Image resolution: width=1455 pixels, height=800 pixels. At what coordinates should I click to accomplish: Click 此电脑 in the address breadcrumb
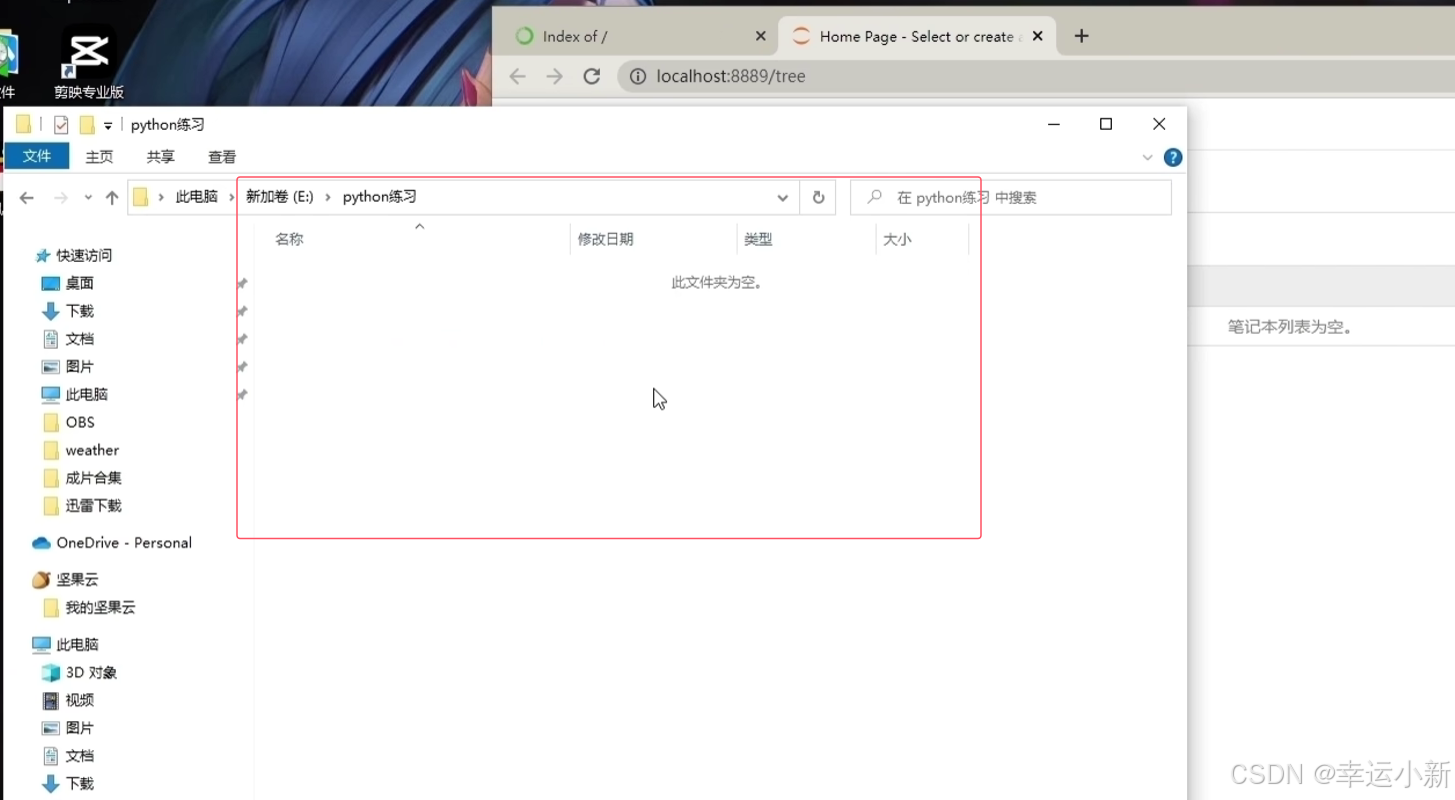tap(196, 197)
